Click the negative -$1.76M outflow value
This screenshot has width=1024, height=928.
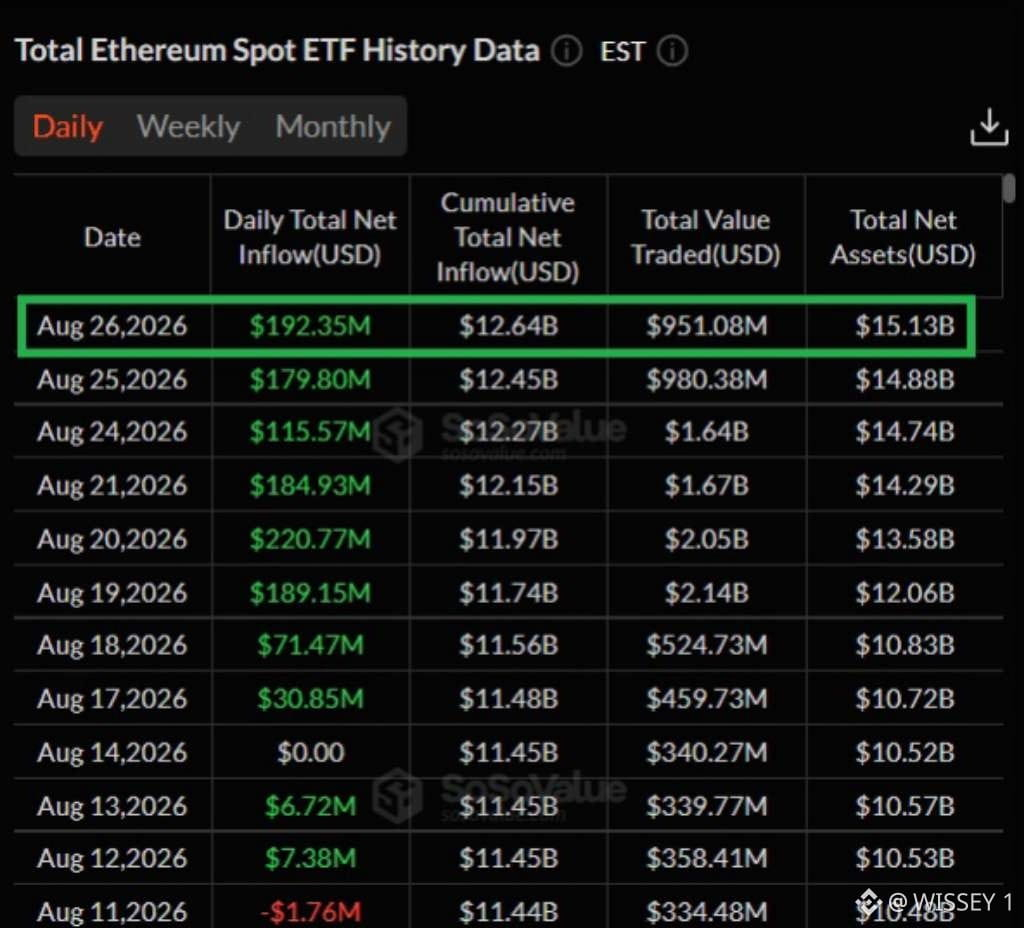[x=310, y=912]
